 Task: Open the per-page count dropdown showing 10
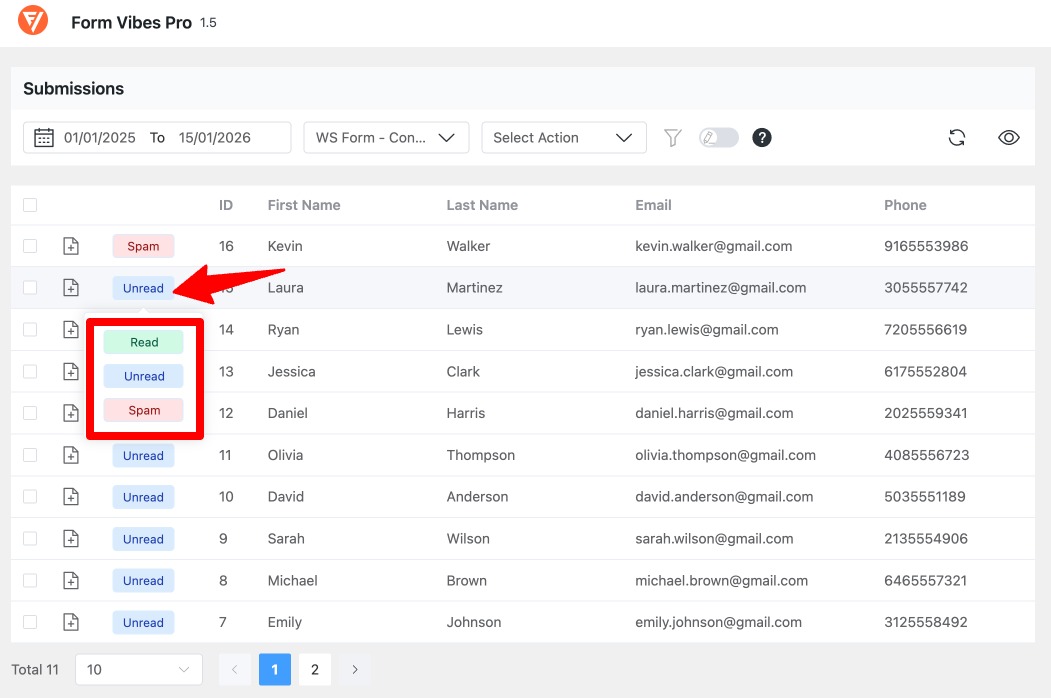point(138,669)
